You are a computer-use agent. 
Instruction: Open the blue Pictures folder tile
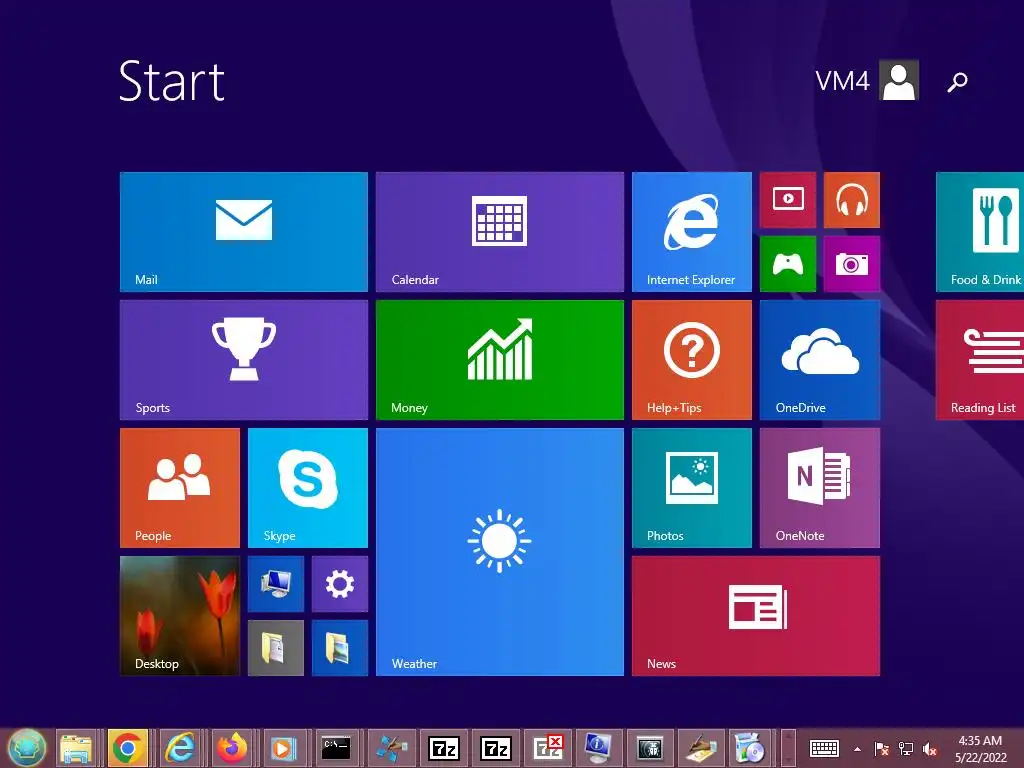[x=340, y=648]
